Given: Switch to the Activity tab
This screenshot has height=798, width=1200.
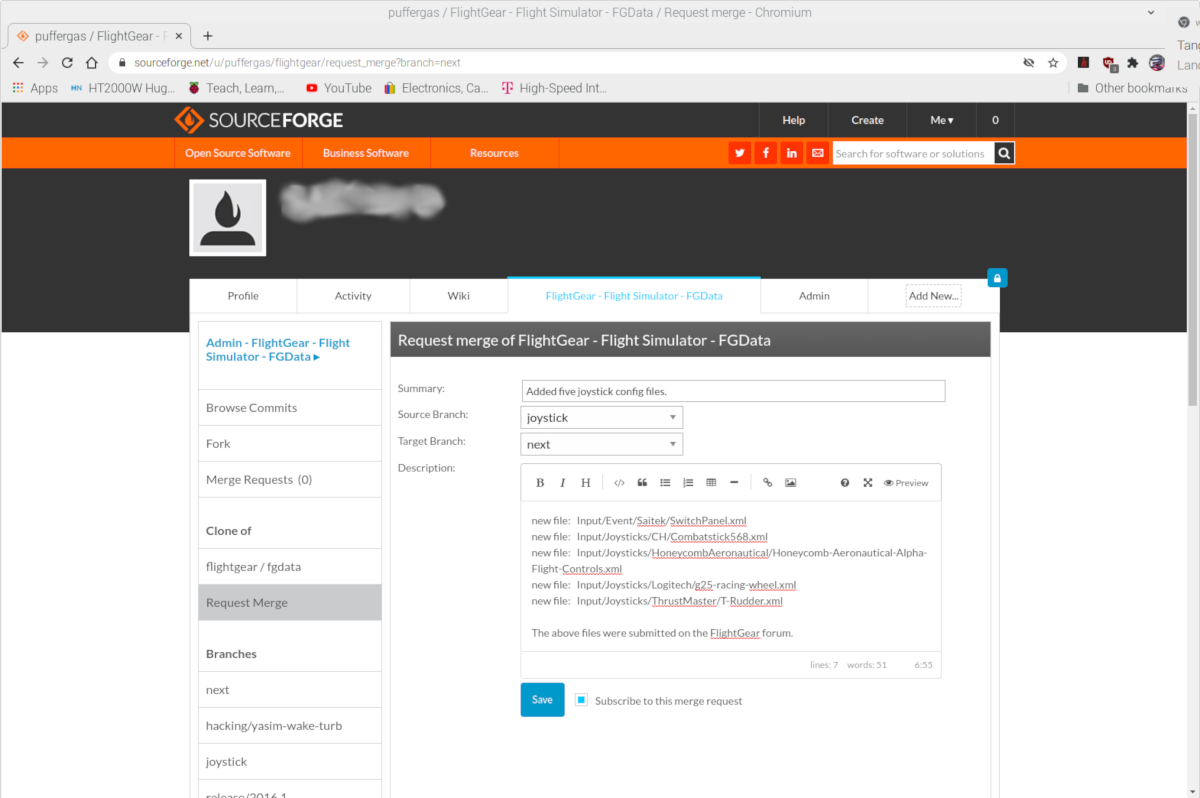Looking at the screenshot, I should coord(353,295).
